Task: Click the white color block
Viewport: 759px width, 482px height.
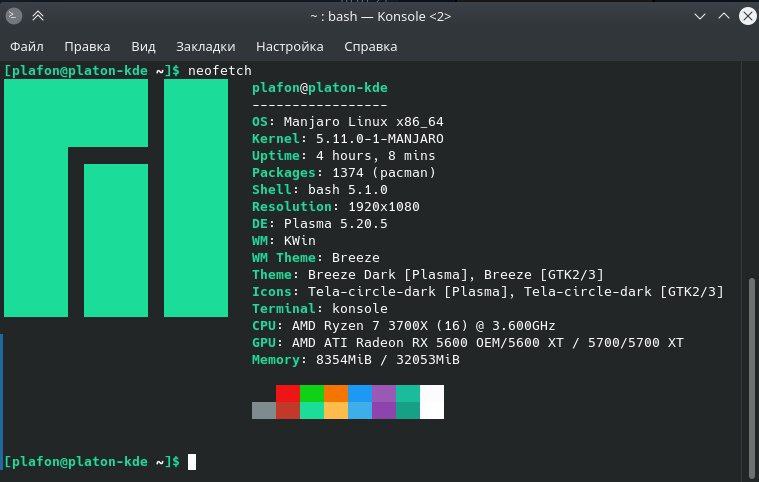Action: 432,402
